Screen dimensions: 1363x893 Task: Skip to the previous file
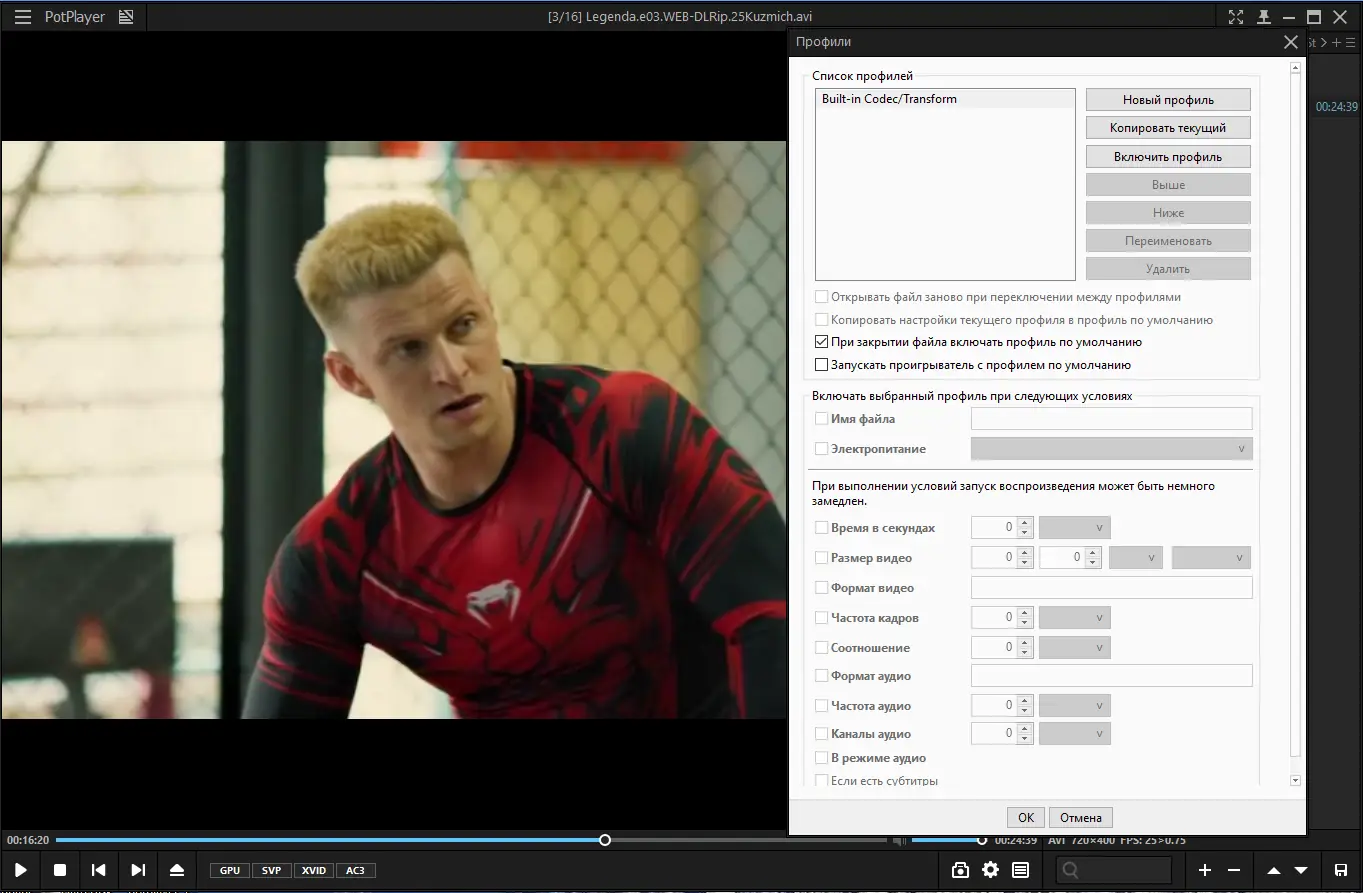(99, 870)
